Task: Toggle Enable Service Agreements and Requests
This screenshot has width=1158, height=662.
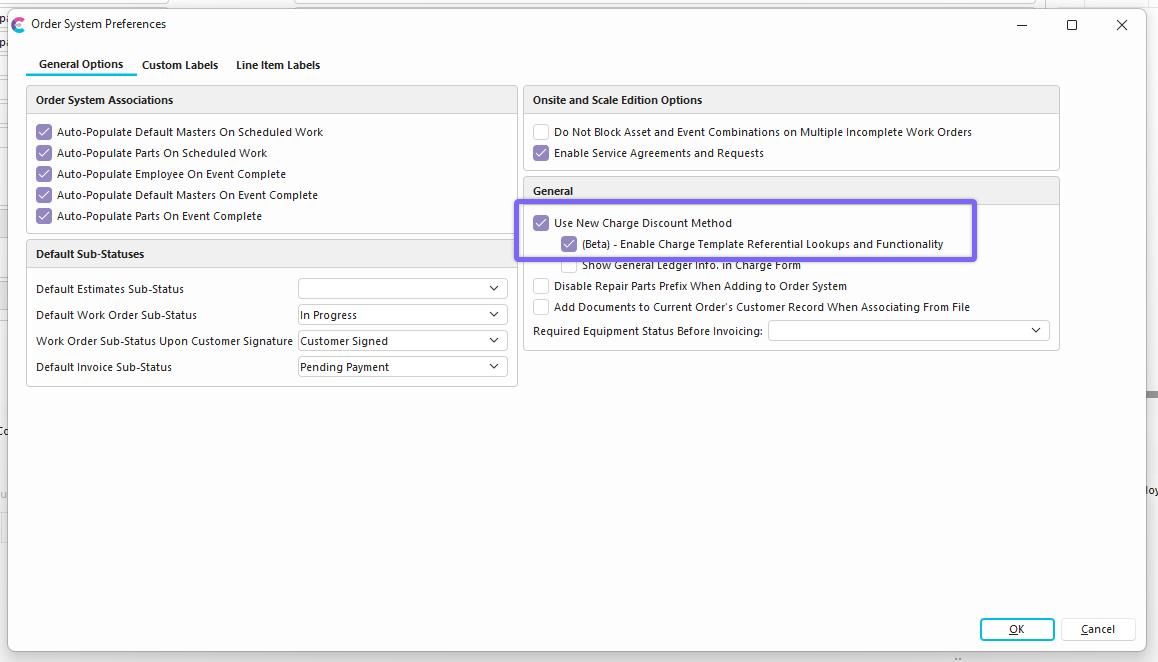Action: tap(541, 153)
